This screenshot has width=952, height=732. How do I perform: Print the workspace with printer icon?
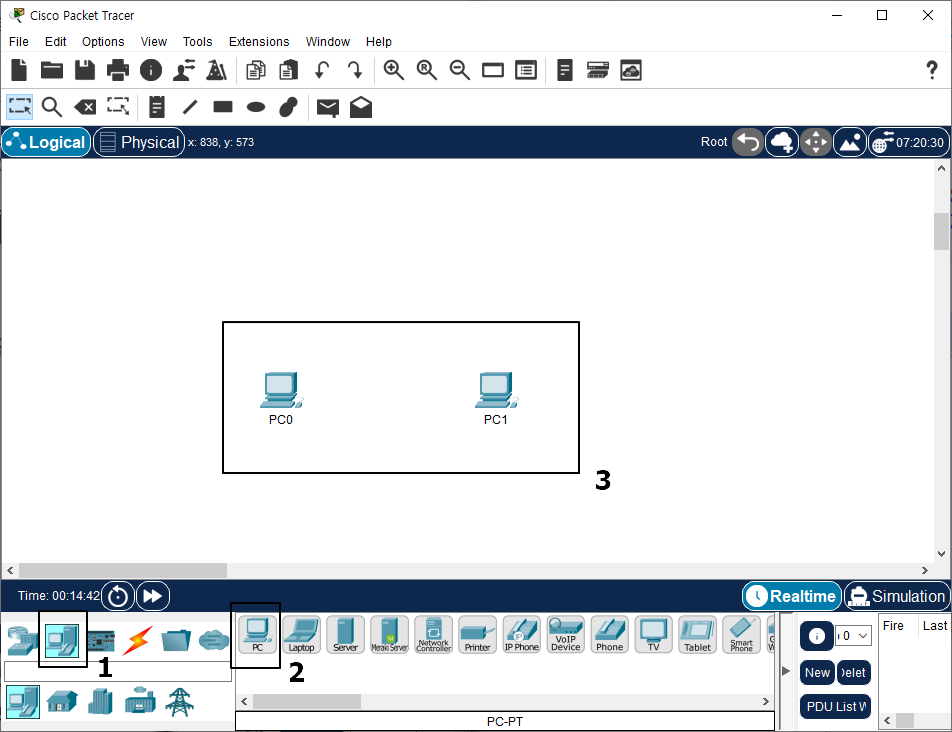click(x=118, y=70)
